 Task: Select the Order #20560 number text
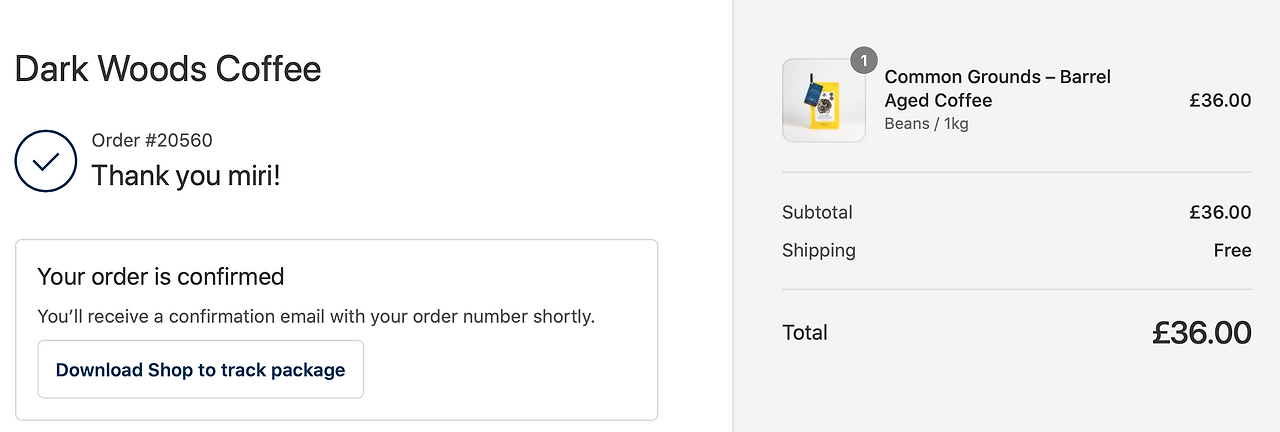coord(152,141)
